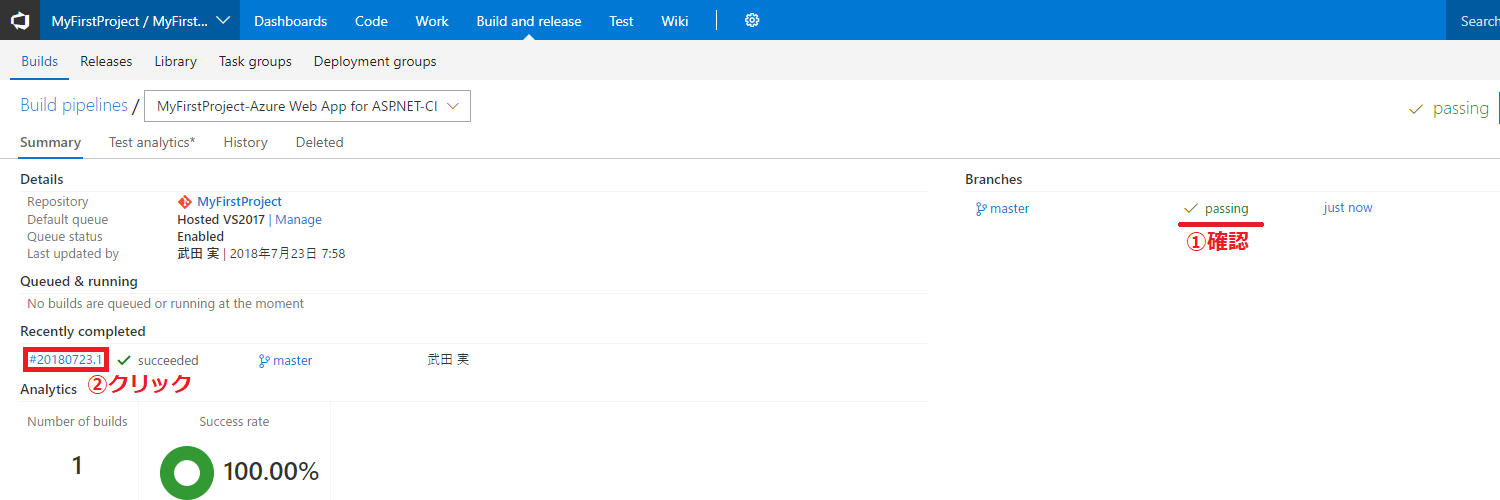Open the Deployment groups tab
The height and width of the screenshot is (500, 1500).
click(x=375, y=61)
